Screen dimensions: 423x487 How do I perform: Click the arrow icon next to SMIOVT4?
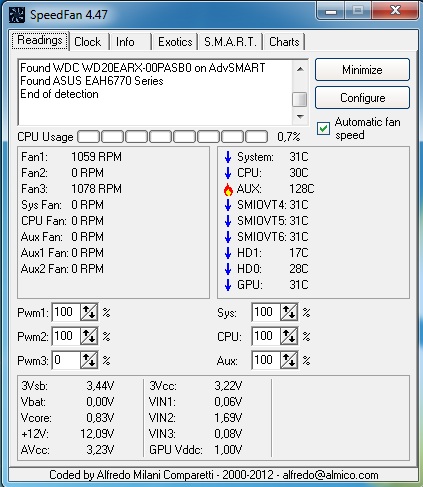coord(228,205)
